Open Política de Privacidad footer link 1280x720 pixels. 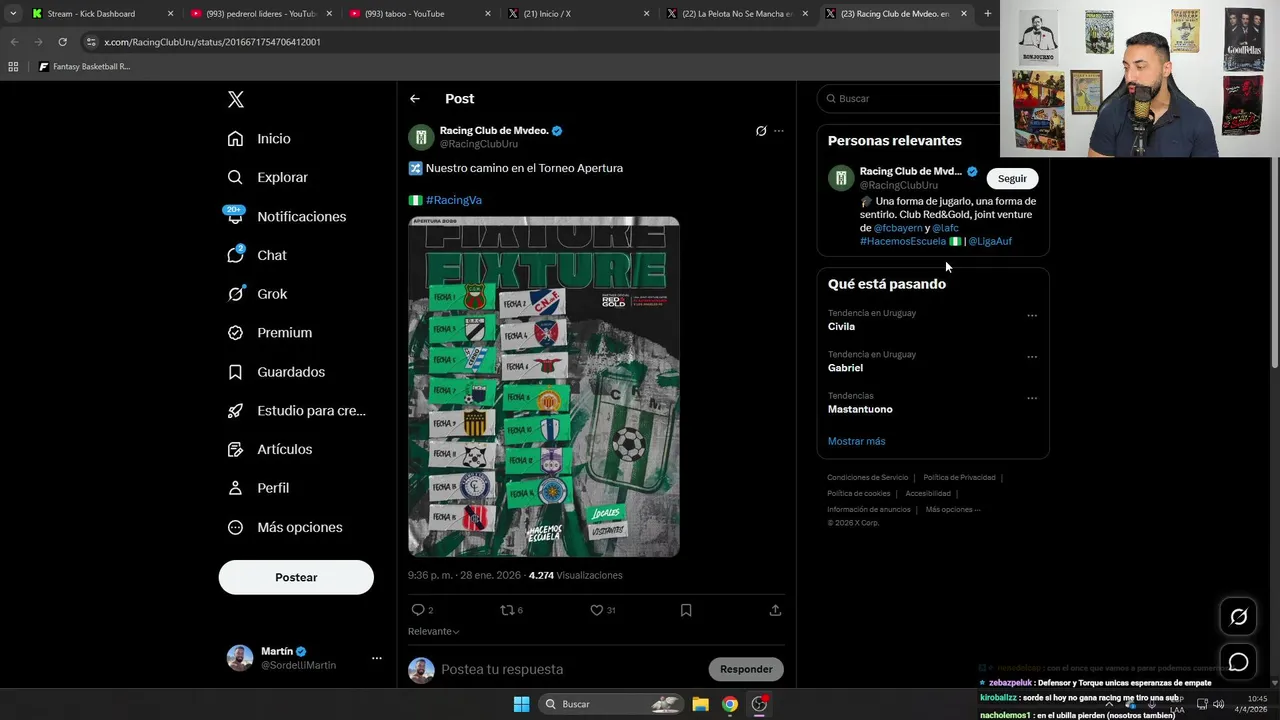click(x=959, y=478)
